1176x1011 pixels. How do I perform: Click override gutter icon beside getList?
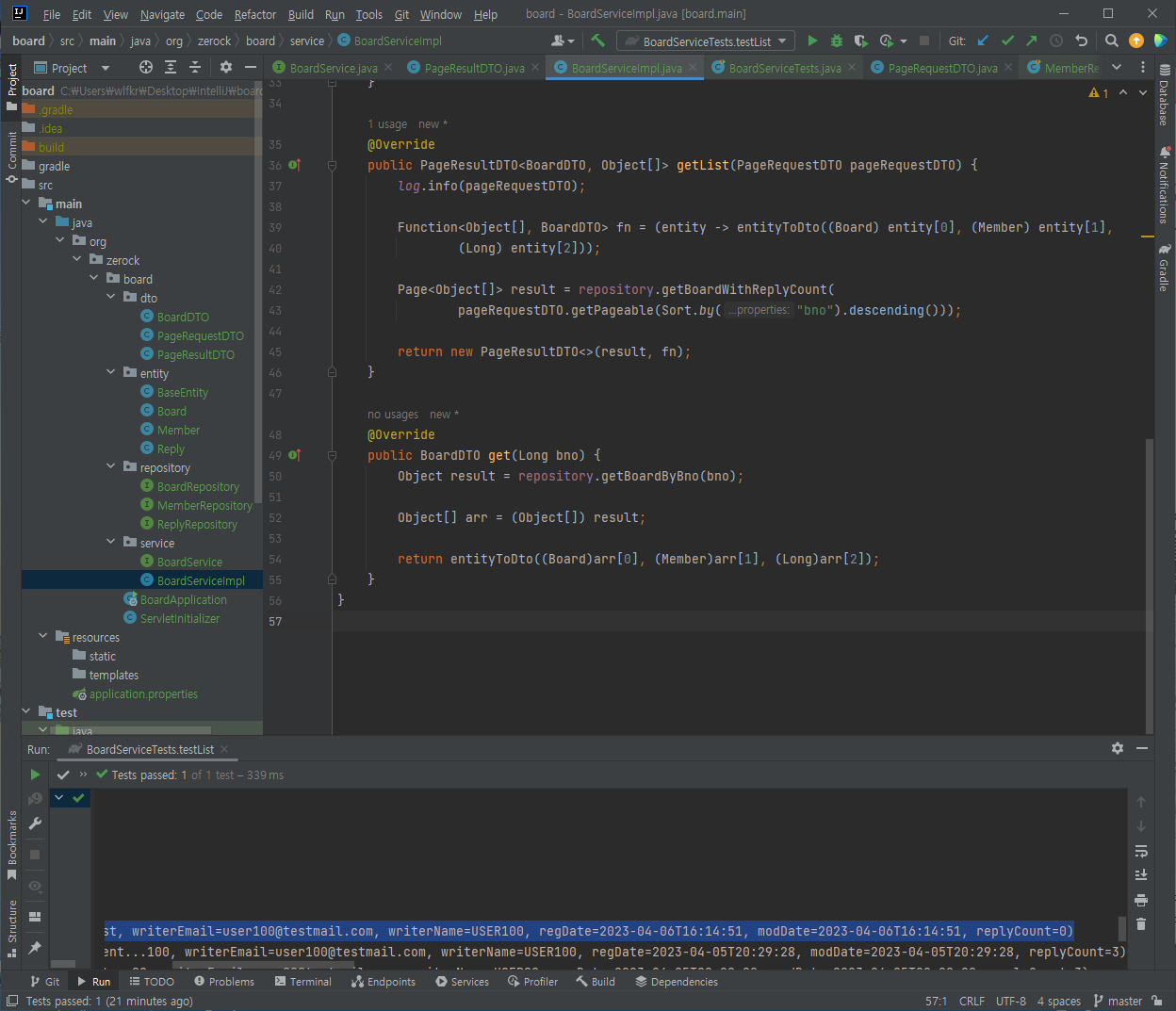pos(294,165)
